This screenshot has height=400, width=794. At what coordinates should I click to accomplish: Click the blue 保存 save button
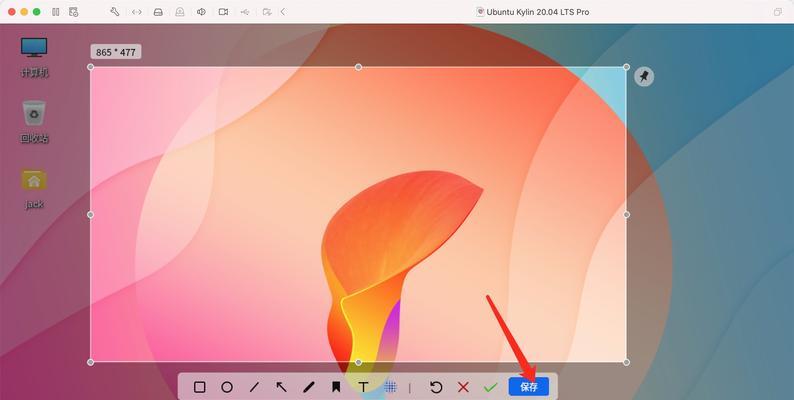pyautogui.click(x=529, y=387)
